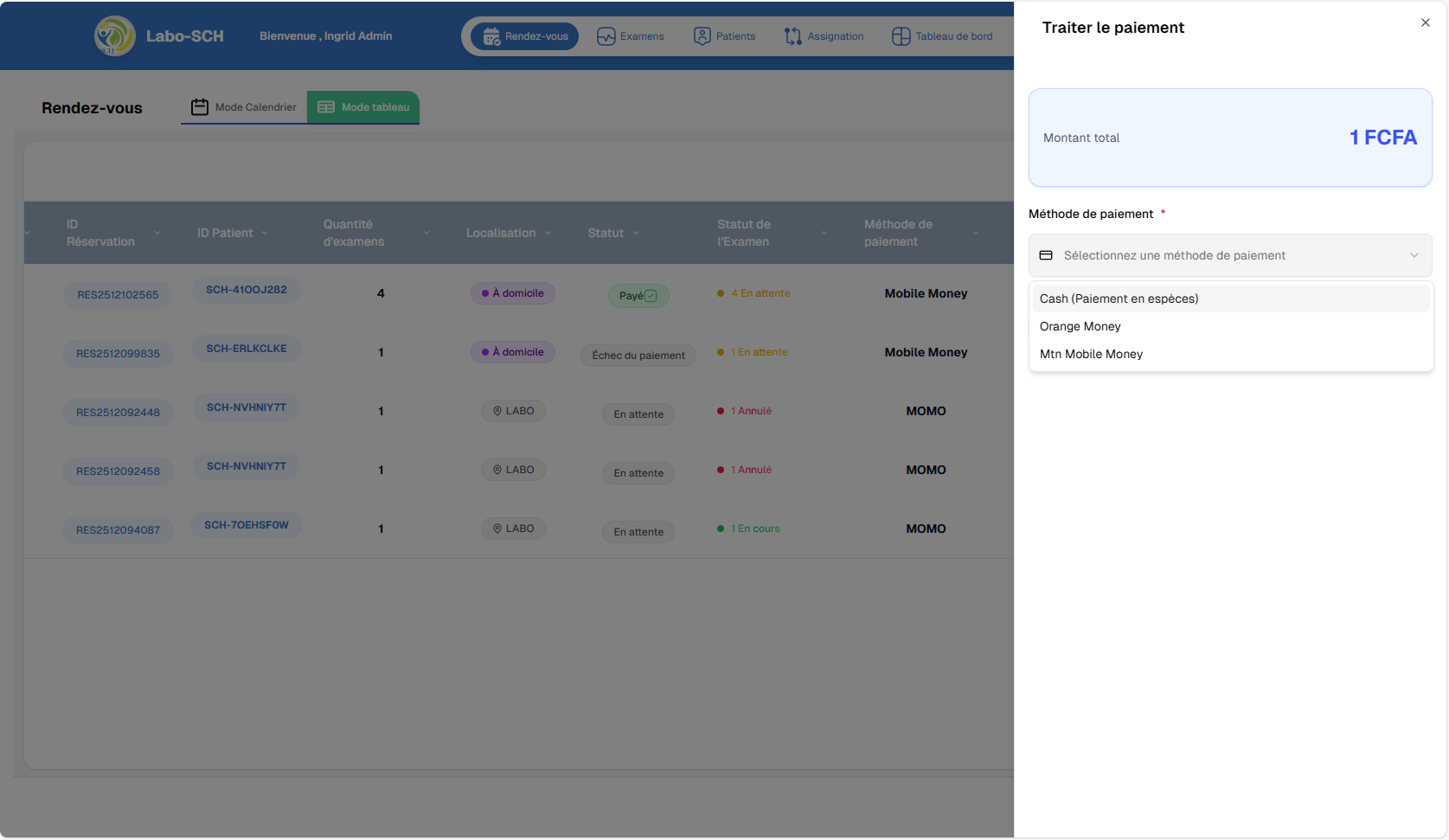Click the Assignation icon in navbar
This screenshot has height=840, width=1449.
[x=793, y=36]
